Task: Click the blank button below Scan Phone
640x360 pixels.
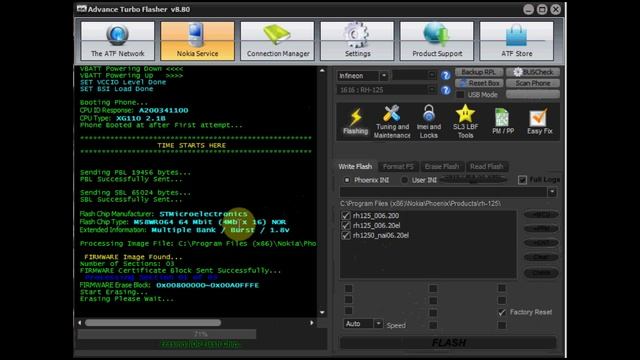Action: coord(533,94)
